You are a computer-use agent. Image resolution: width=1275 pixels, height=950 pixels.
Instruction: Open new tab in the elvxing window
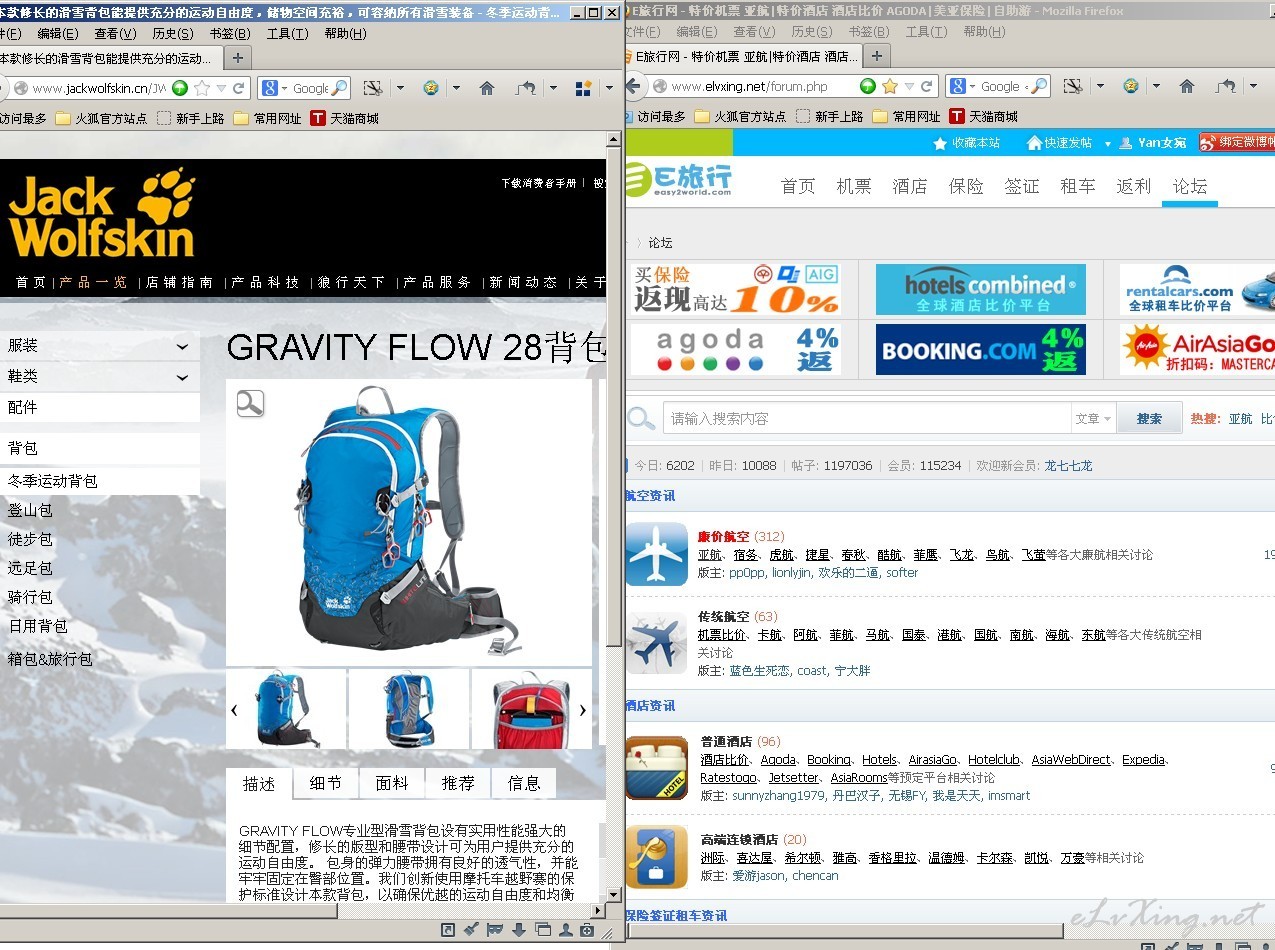pyautogui.click(x=876, y=55)
